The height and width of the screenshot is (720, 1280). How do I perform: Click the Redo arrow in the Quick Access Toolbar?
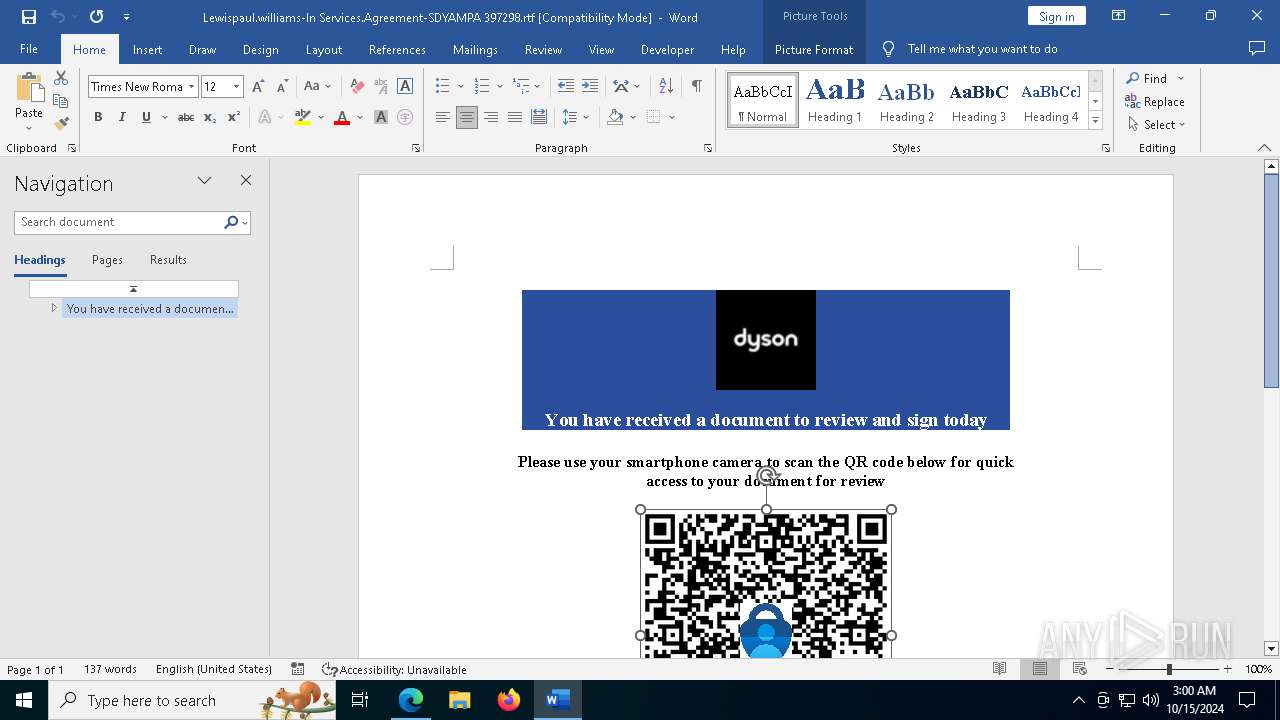click(96, 17)
